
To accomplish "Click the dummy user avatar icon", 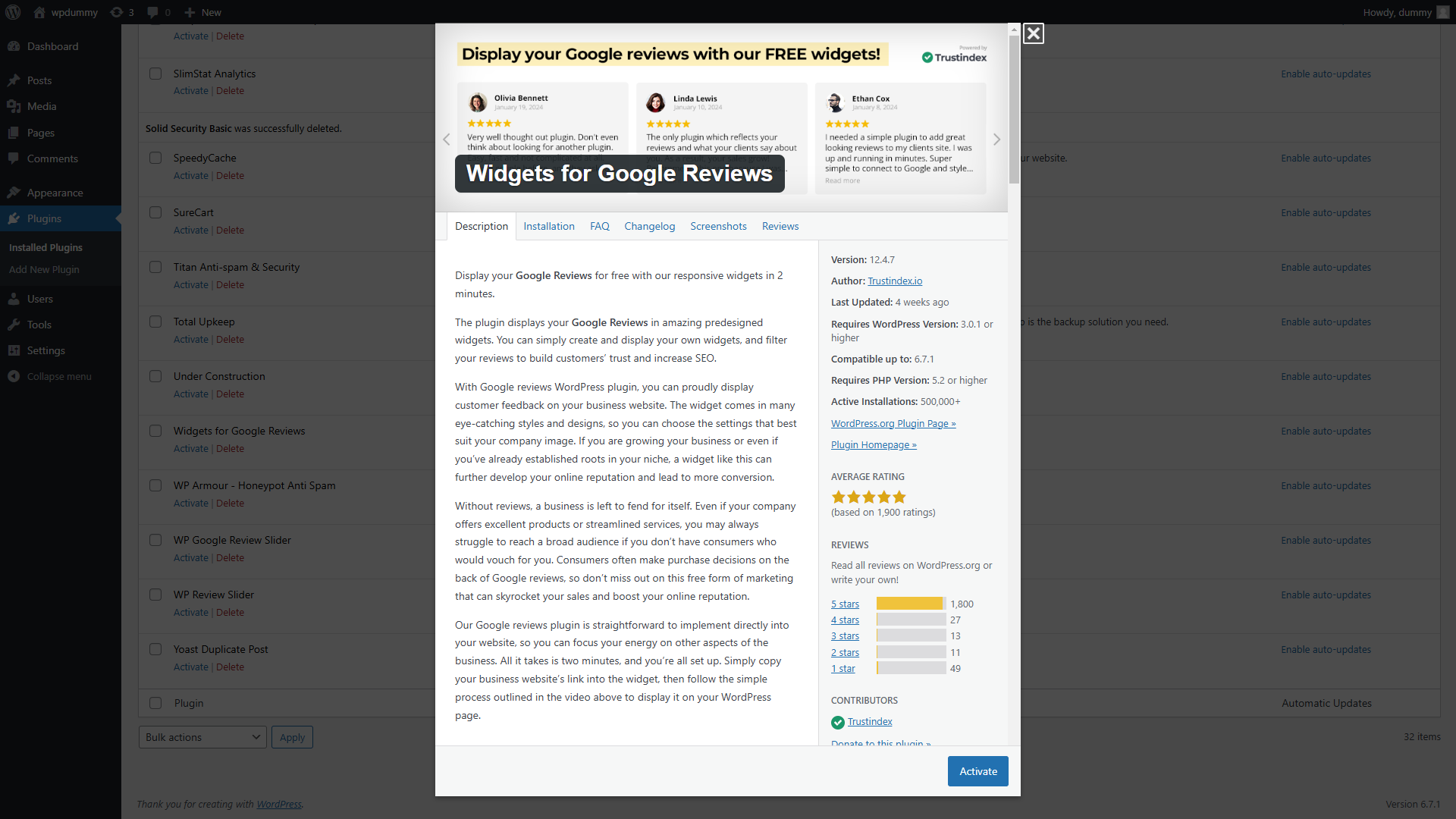I will [x=1442, y=12].
